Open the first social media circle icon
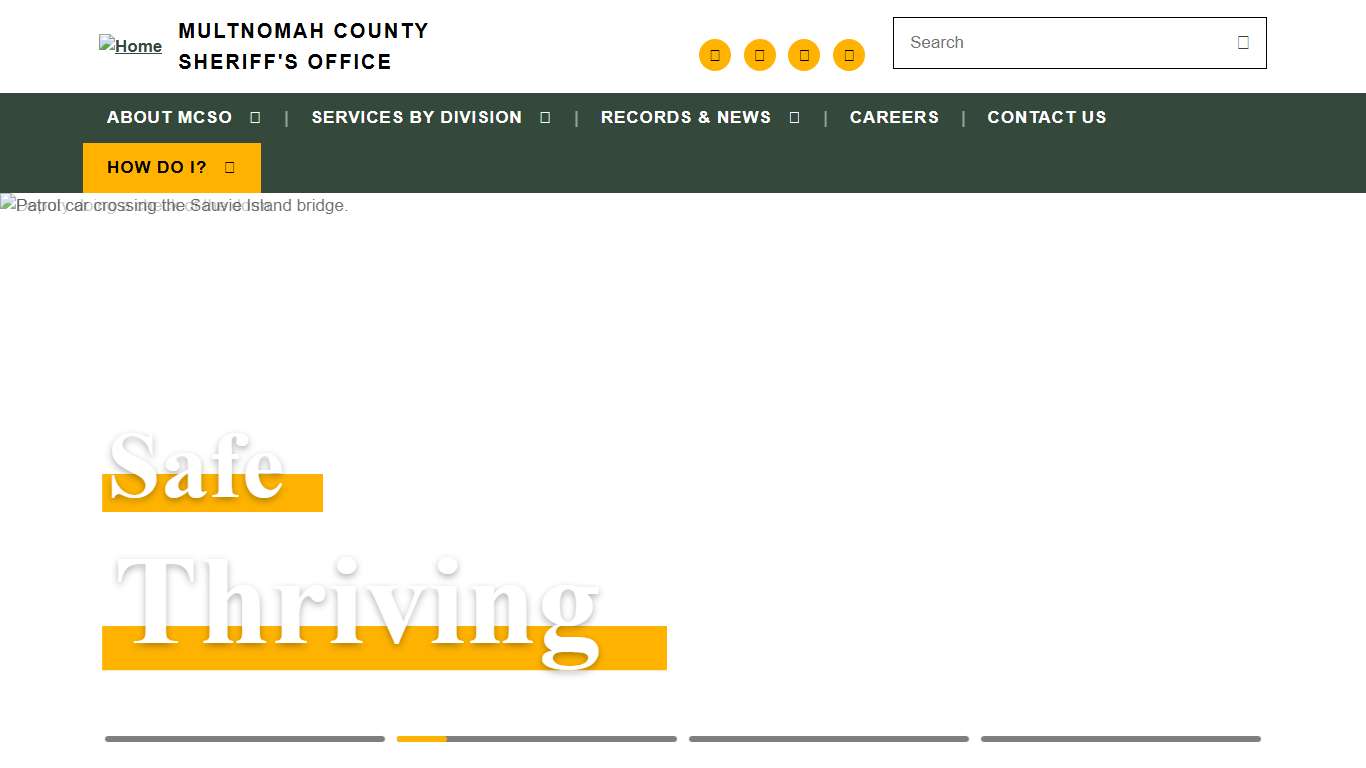 (x=714, y=55)
